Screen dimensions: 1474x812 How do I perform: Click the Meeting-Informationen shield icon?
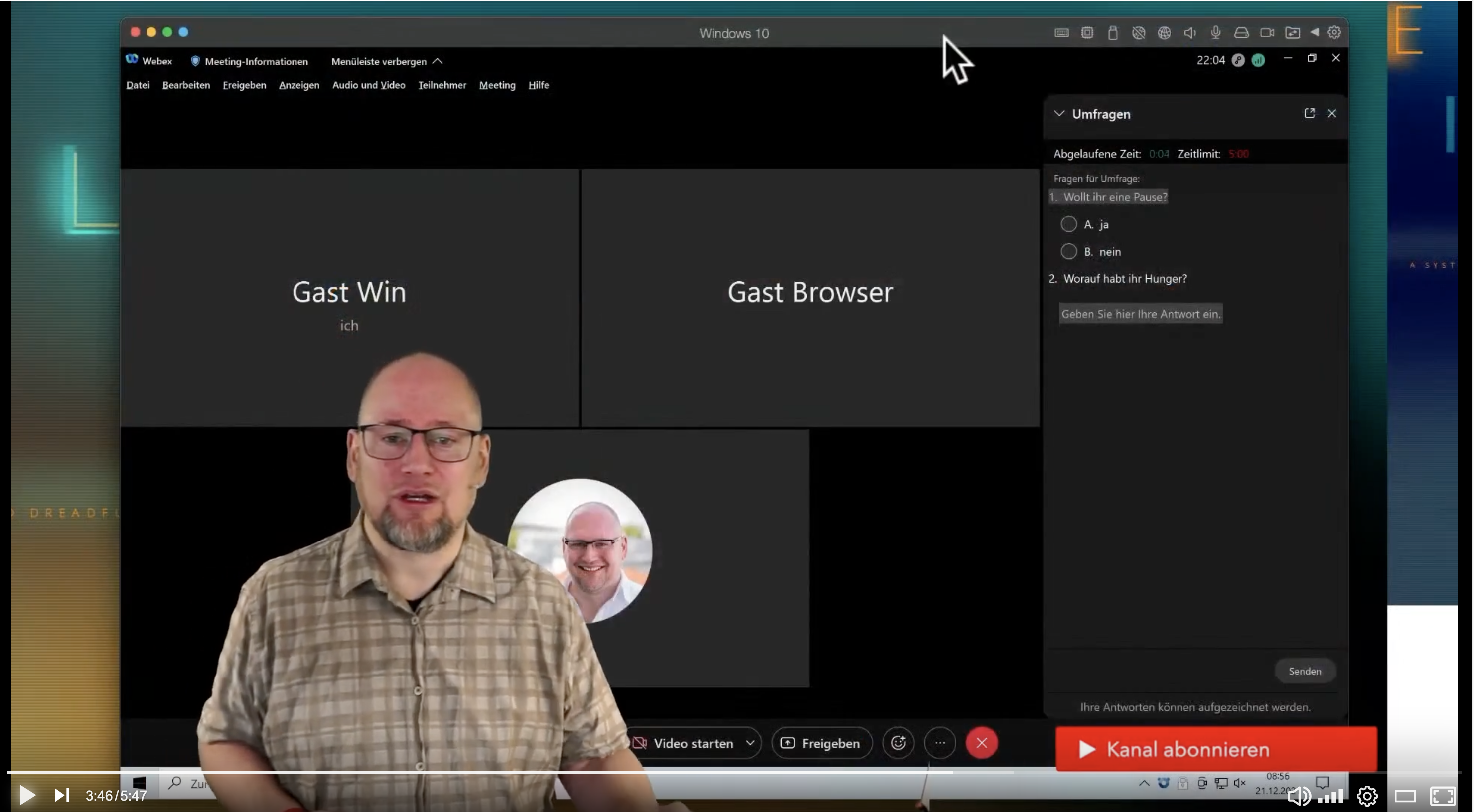195,61
